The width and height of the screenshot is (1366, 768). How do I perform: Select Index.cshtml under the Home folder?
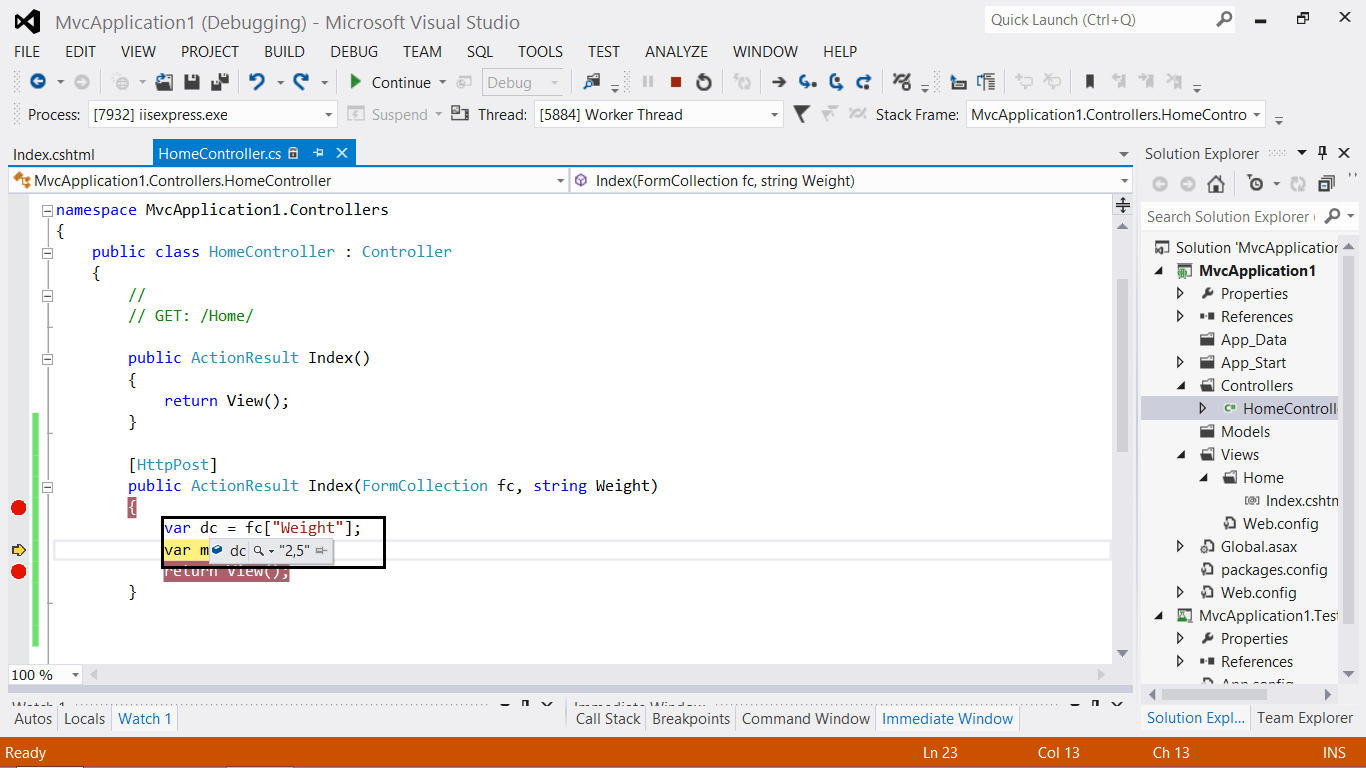[x=1301, y=500]
